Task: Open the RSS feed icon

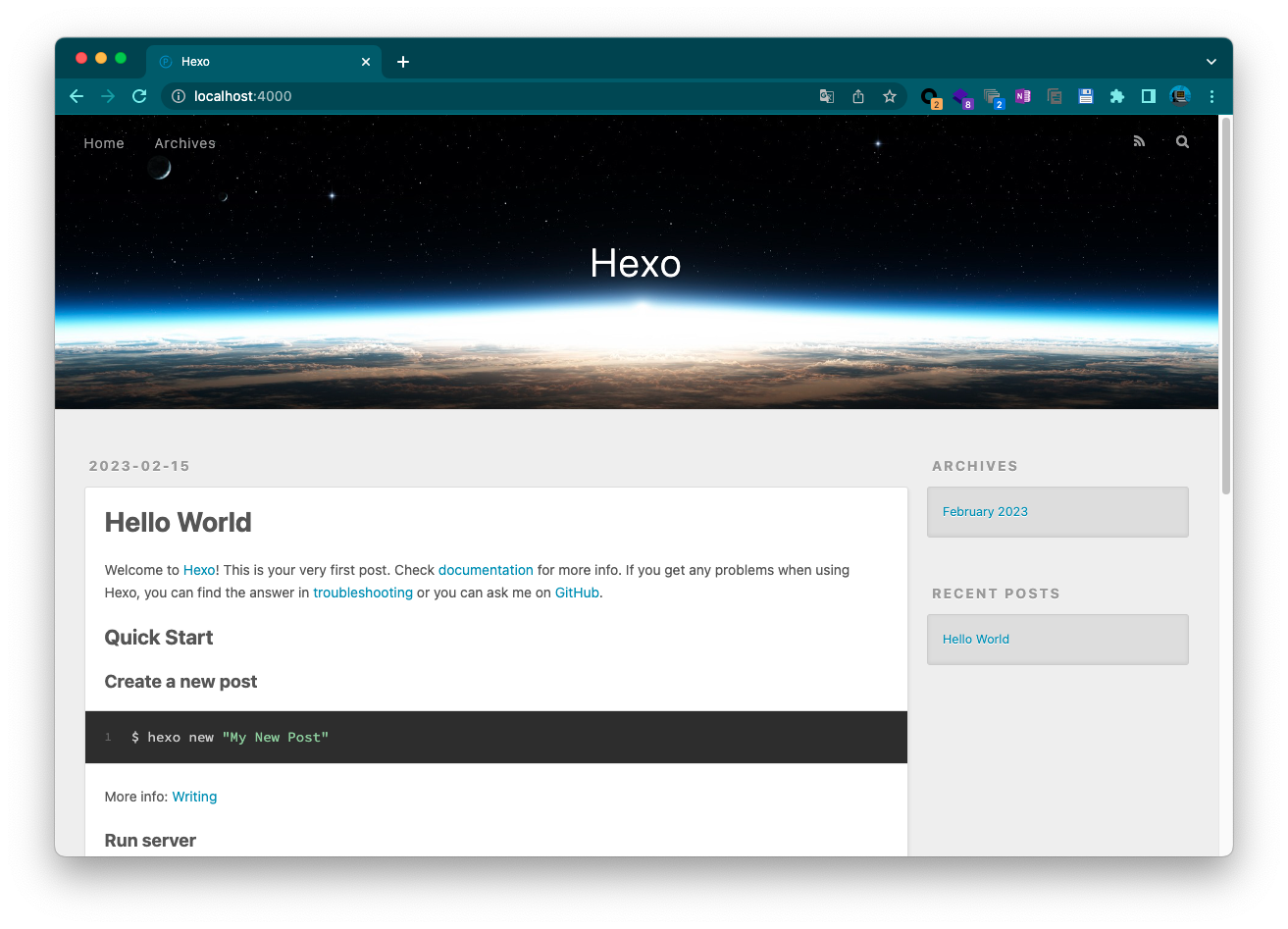Action: point(1139,141)
